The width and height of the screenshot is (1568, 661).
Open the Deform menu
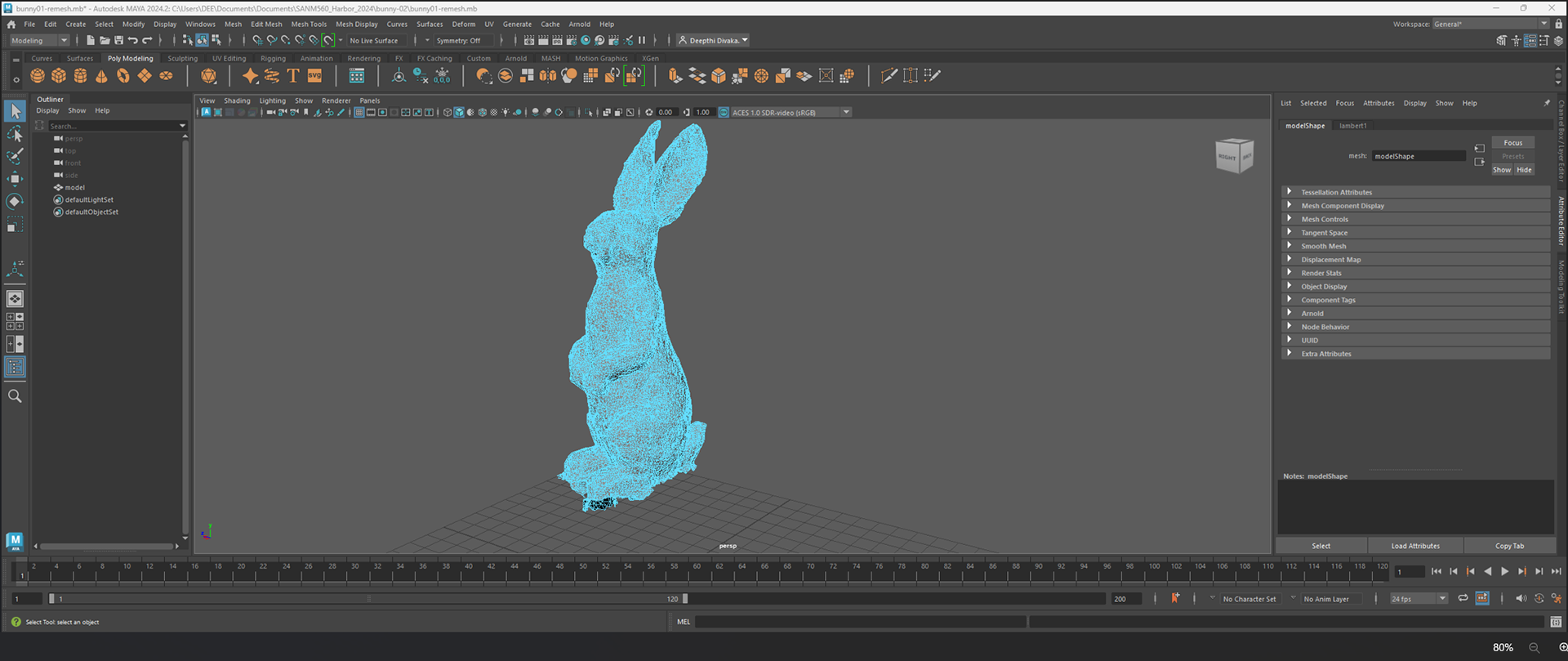point(463,25)
